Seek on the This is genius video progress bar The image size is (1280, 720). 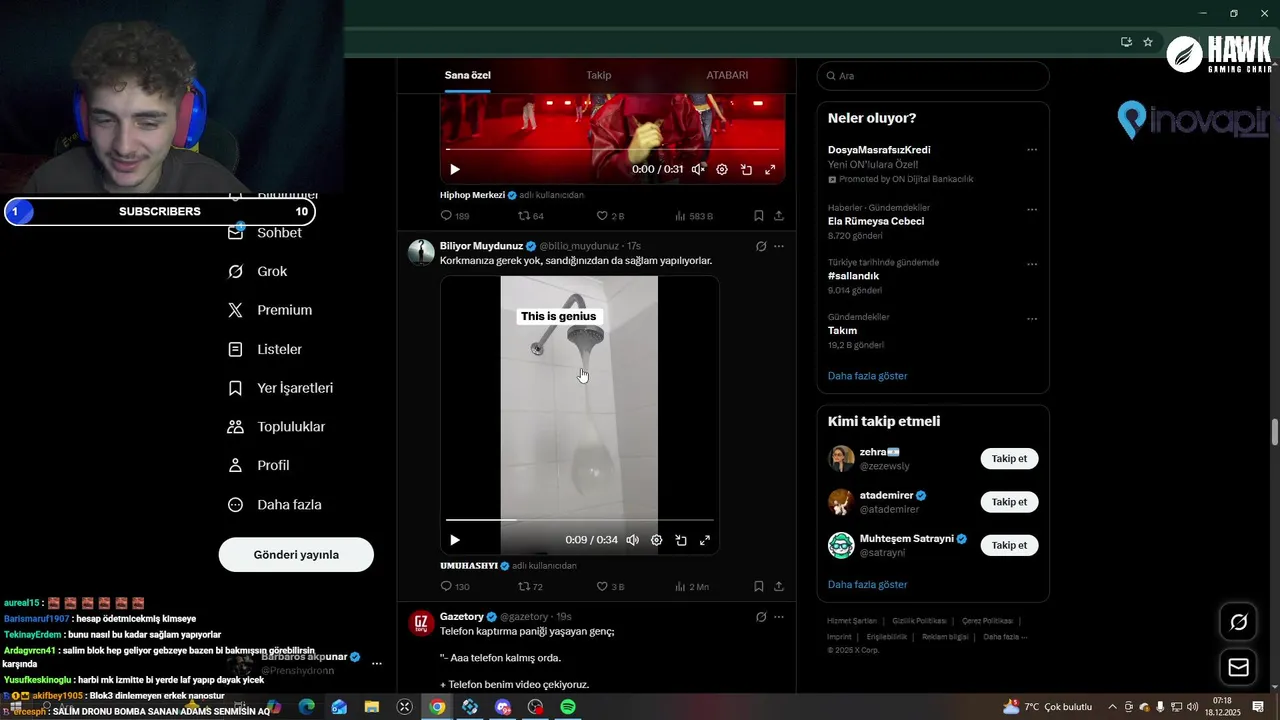coord(580,520)
